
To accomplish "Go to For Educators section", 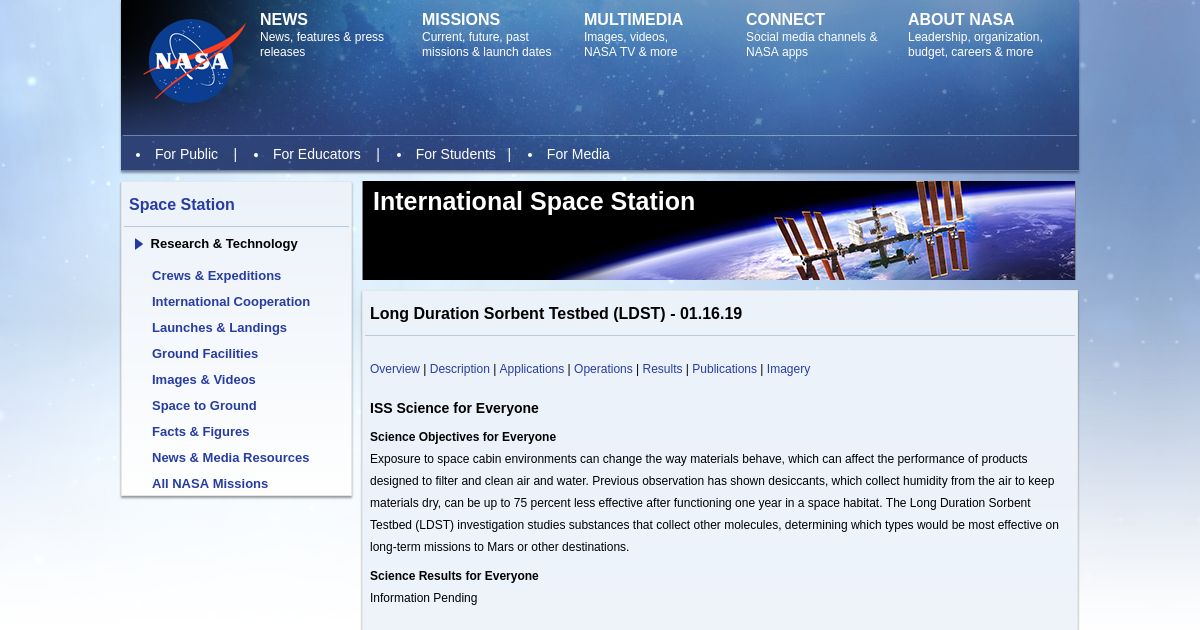I will point(317,154).
